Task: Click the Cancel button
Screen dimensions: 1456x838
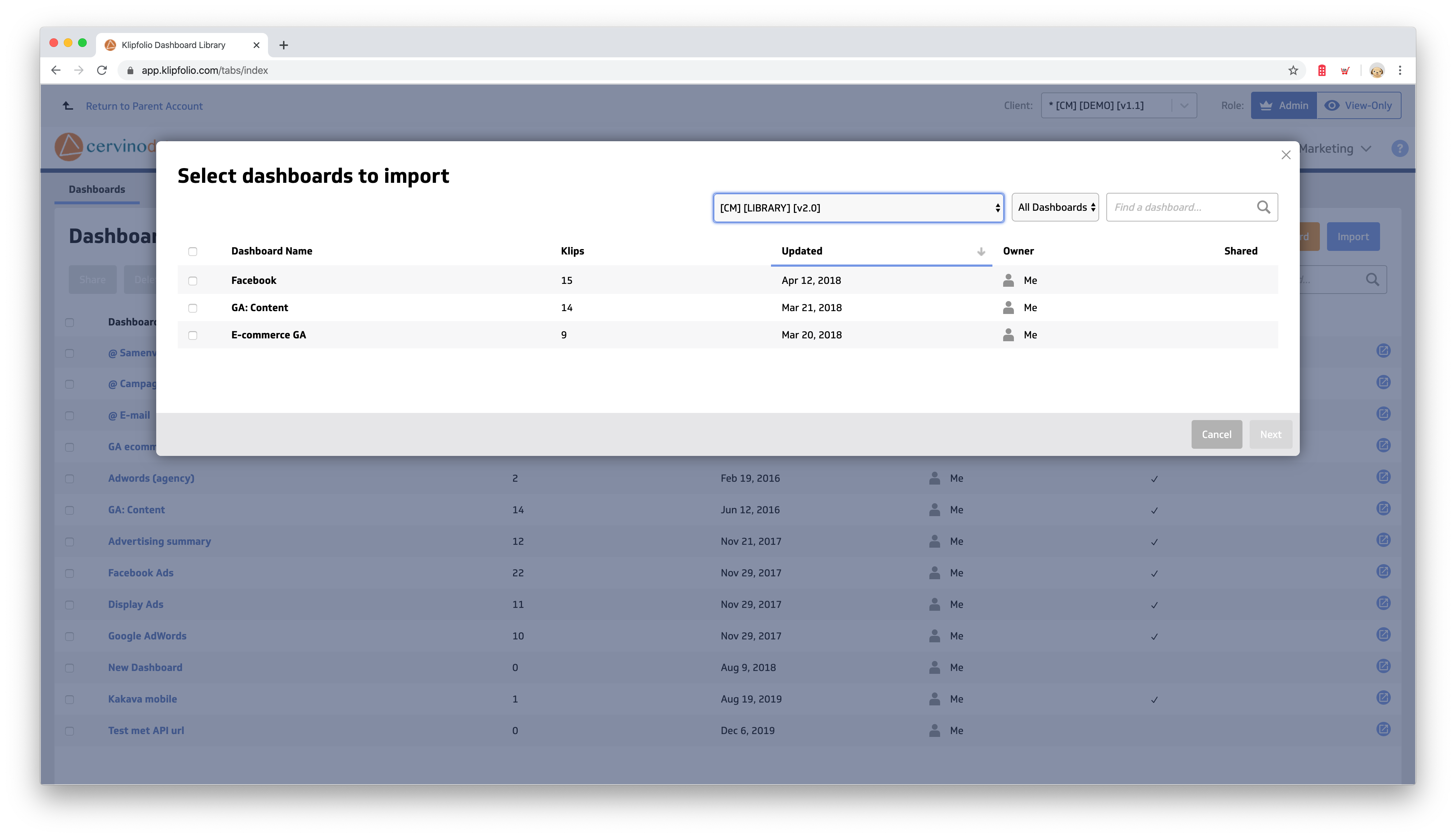Action: click(1216, 434)
